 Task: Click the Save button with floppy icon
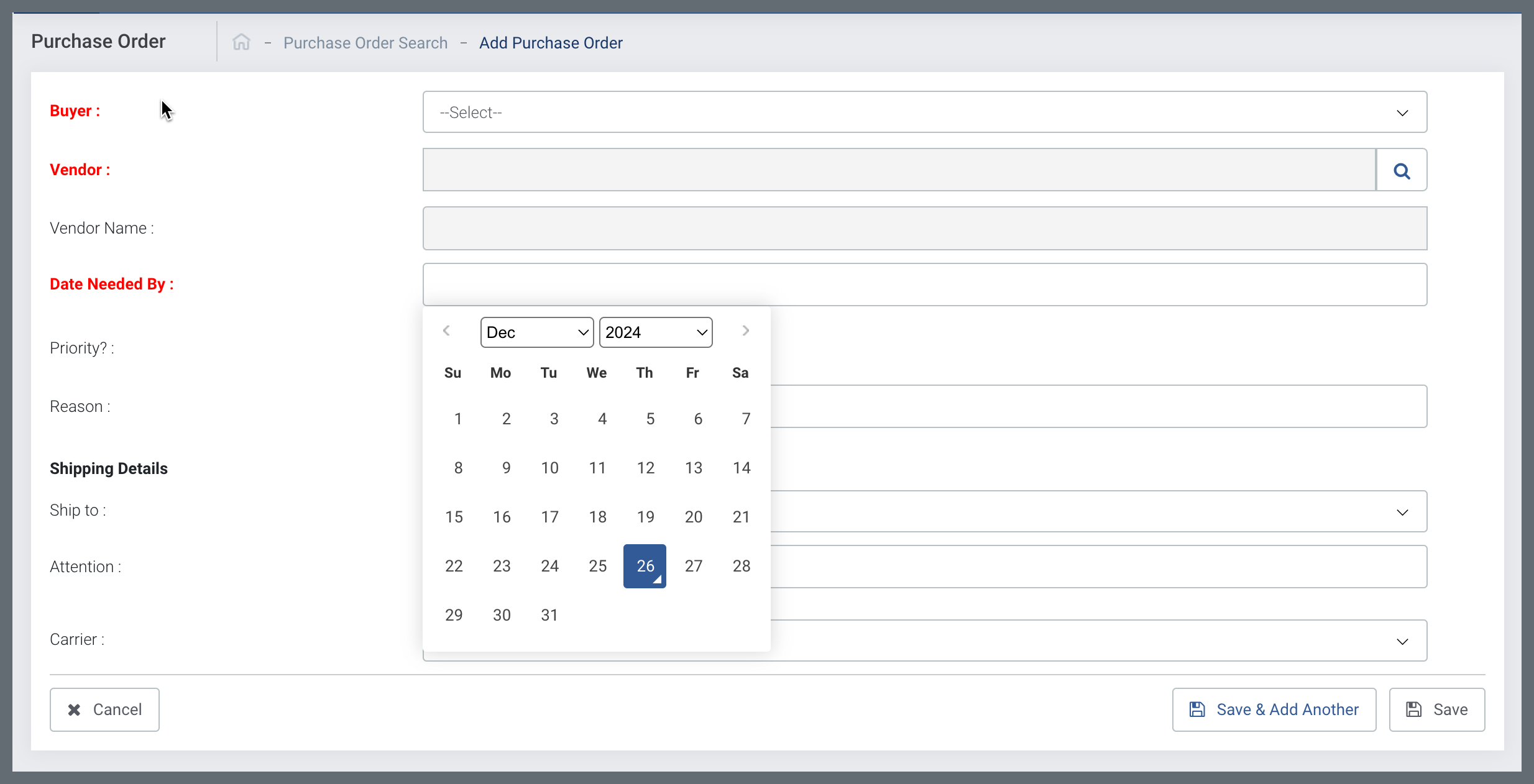(x=1436, y=709)
